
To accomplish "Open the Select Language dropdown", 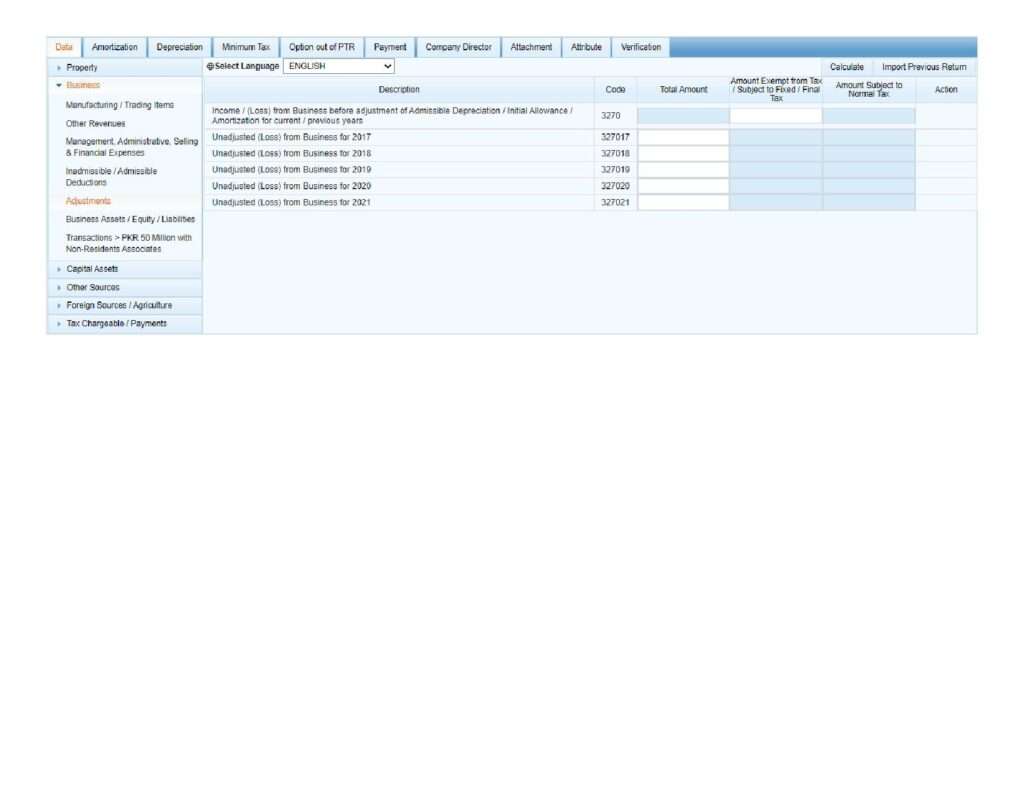I will 339,66.
